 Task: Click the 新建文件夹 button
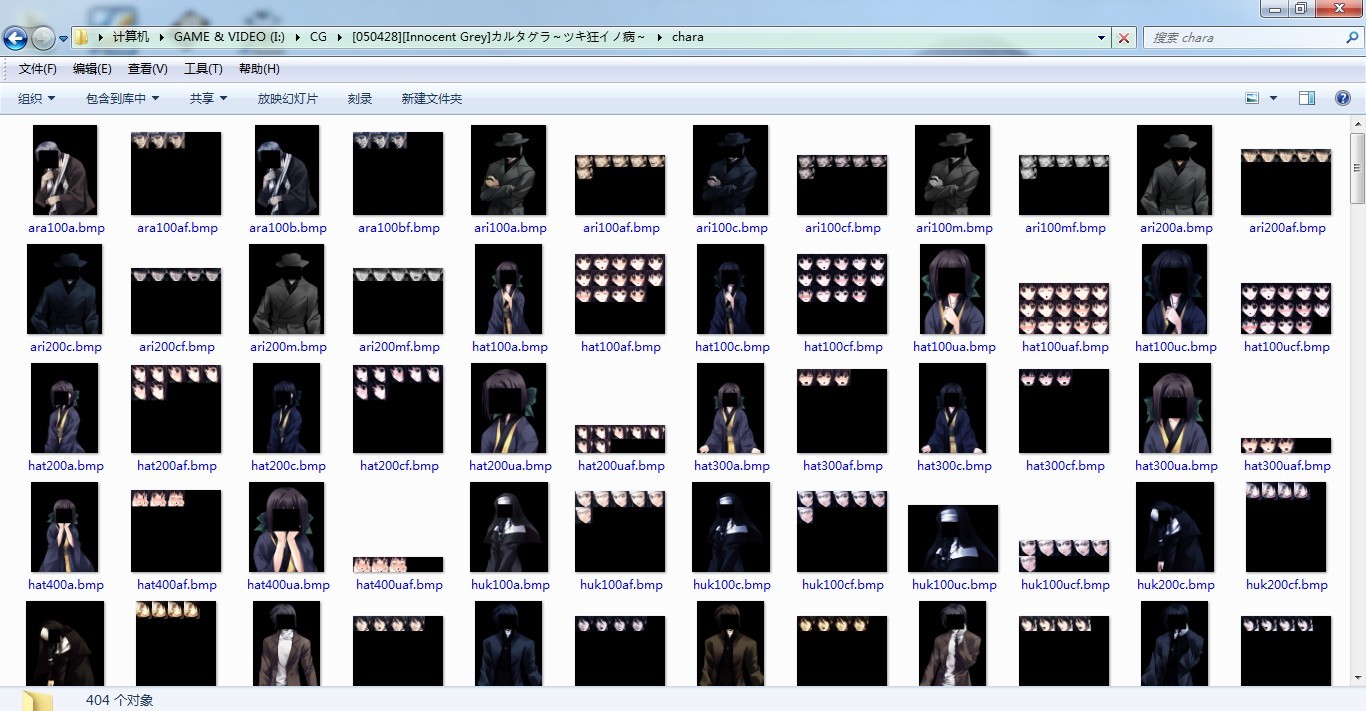tap(432, 99)
